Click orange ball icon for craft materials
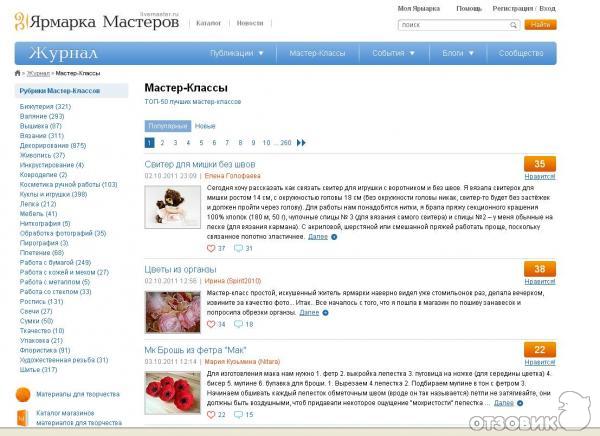Image resolution: width=600 pixels, height=436 pixels. 23,395
